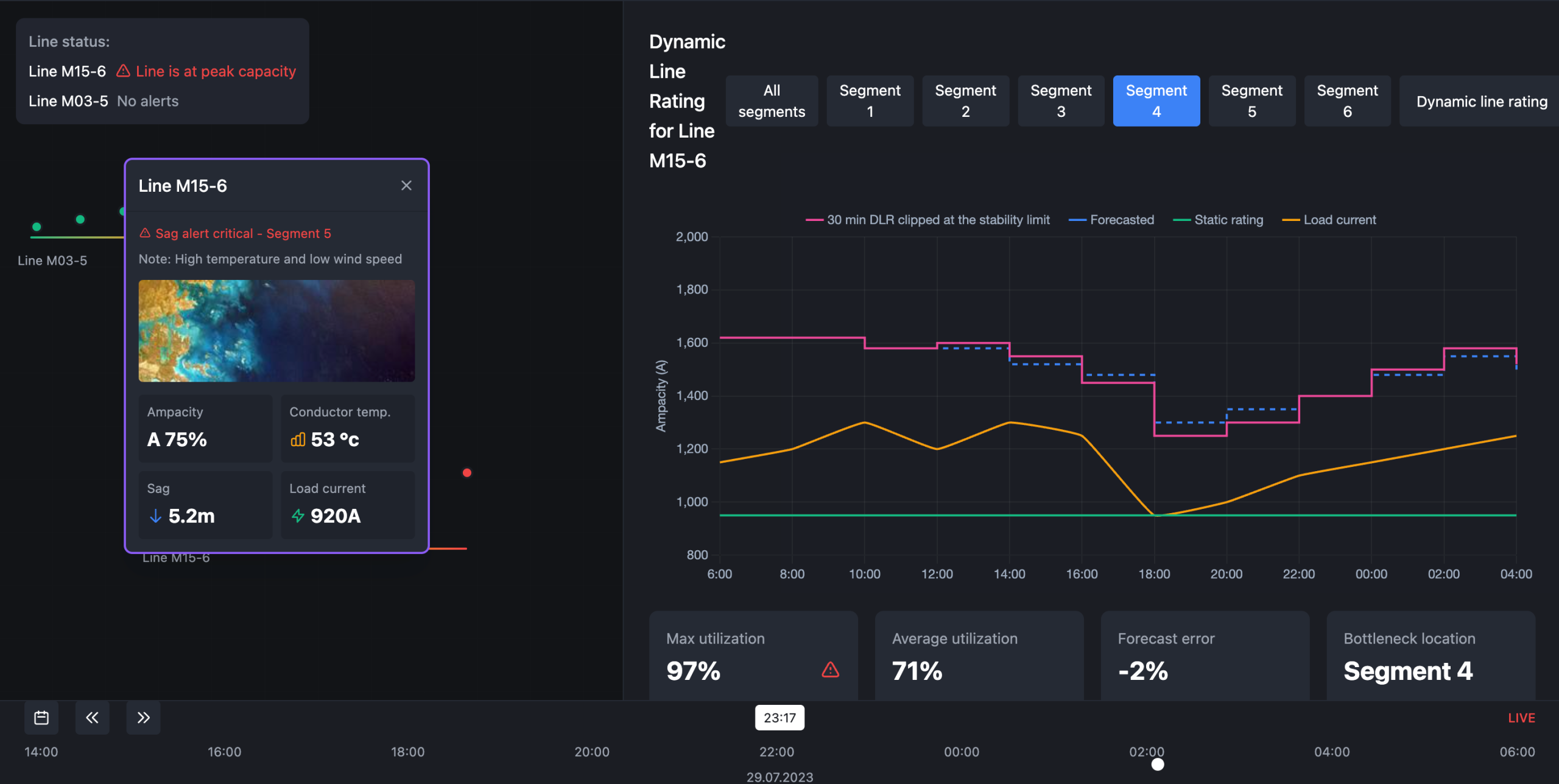Click the thermal map image in popup
This screenshot has width=1559, height=784.
pos(276,331)
